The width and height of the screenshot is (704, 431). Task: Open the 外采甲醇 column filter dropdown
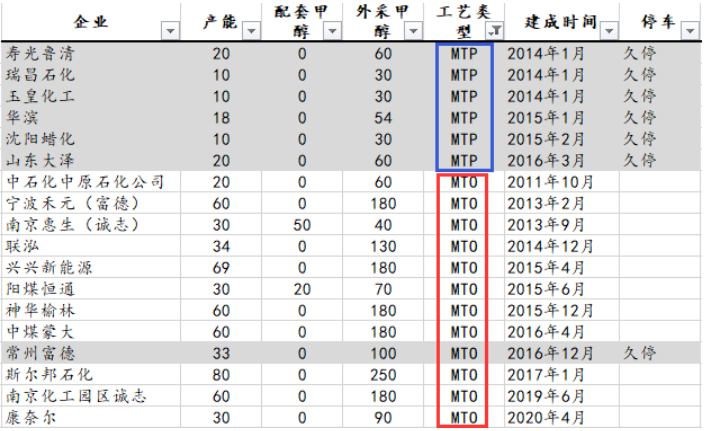coord(413,31)
